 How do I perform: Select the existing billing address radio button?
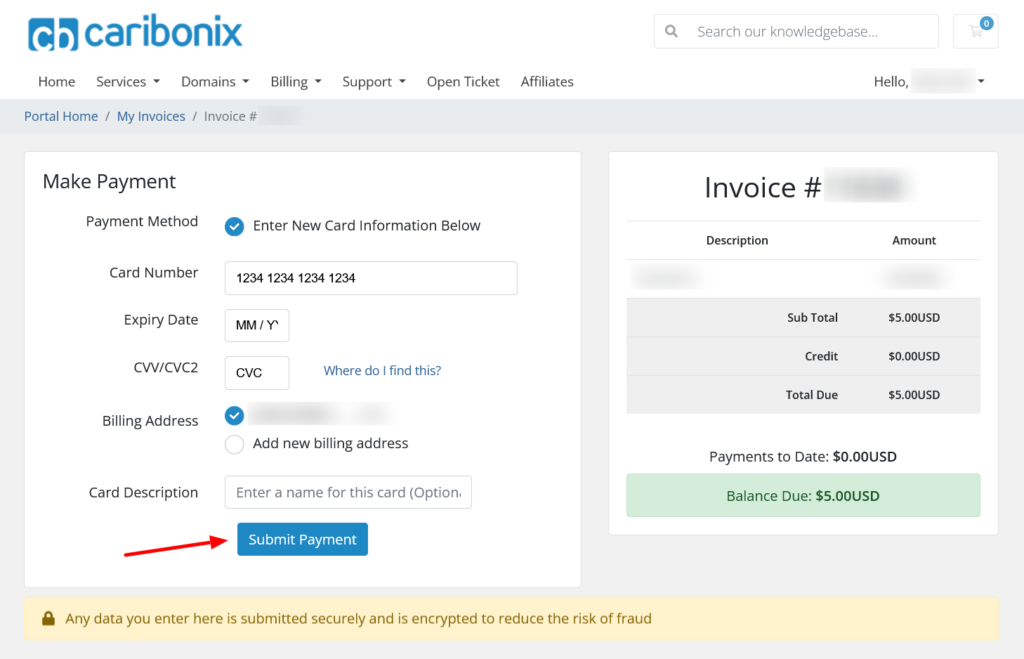click(x=234, y=415)
